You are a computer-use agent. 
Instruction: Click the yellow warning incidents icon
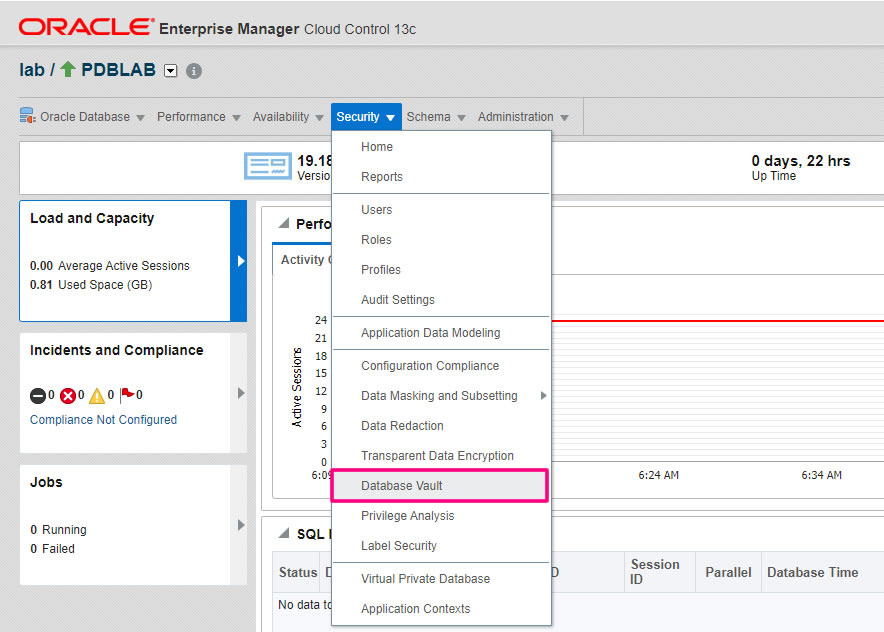[97, 396]
